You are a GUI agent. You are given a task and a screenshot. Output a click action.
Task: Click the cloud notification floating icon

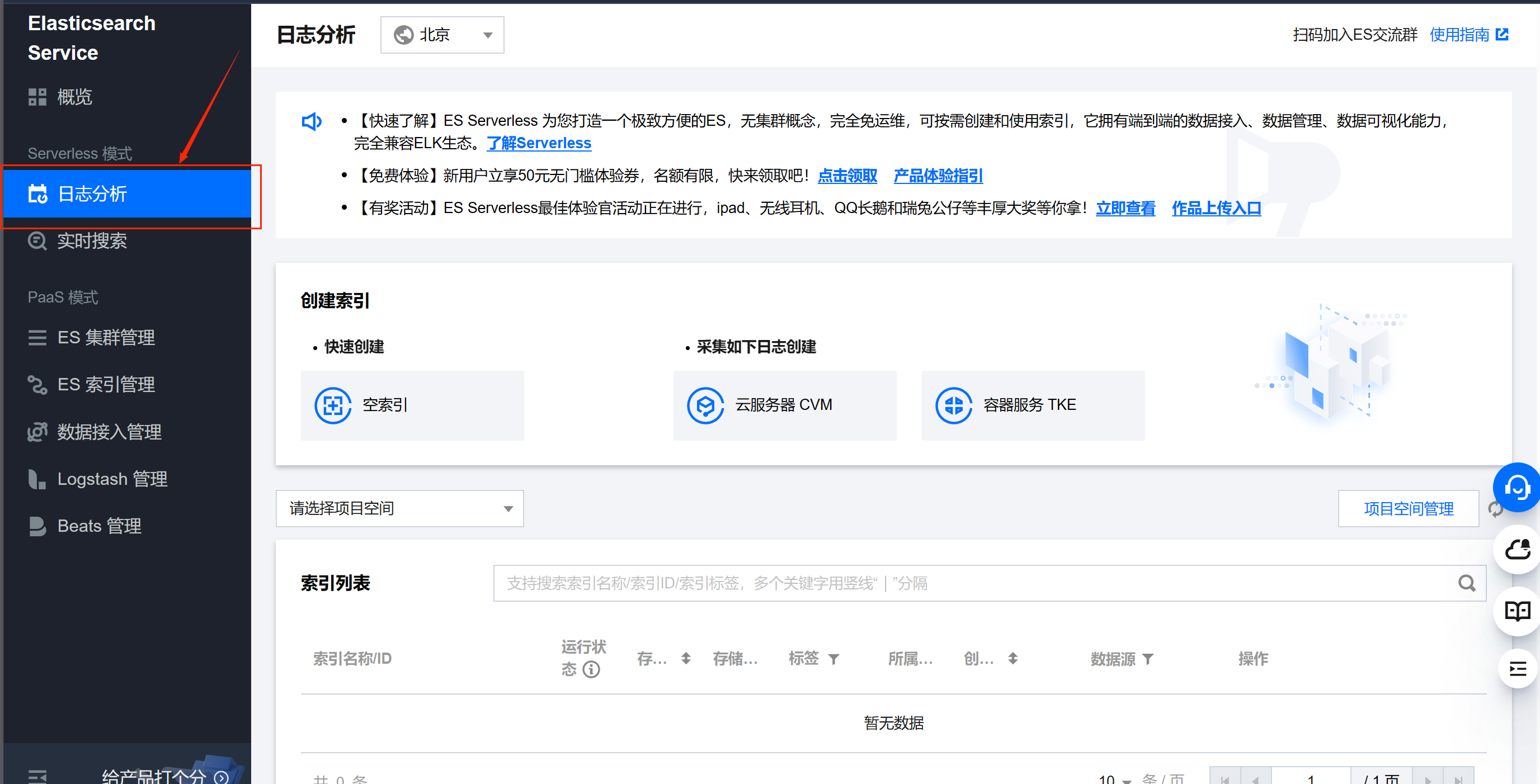tap(1517, 550)
